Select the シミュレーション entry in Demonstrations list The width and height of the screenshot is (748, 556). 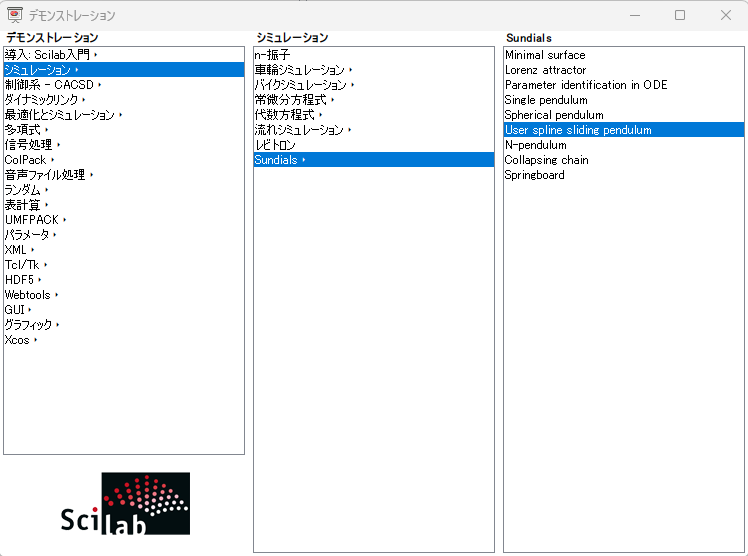124,70
